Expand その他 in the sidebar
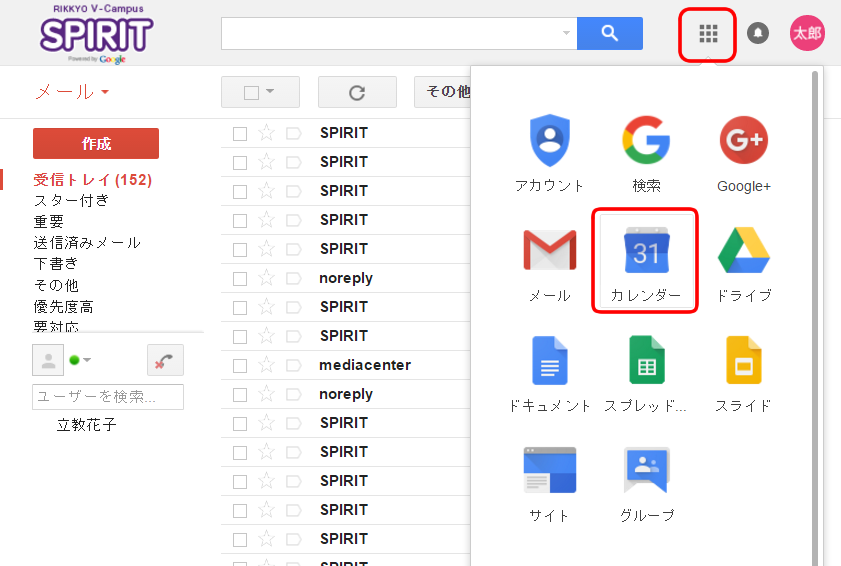 [56, 285]
